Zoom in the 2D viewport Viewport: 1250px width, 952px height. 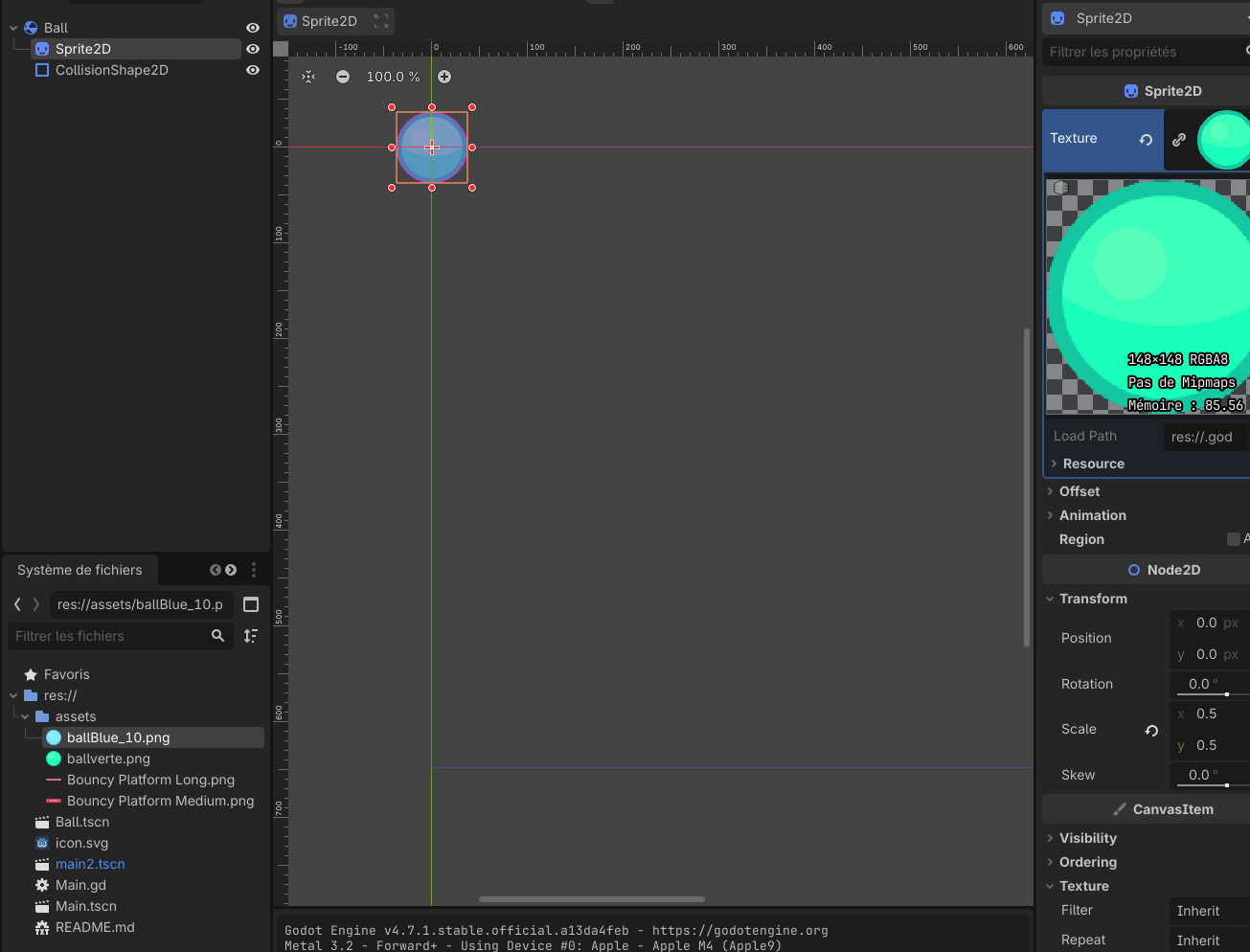pos(444,77)
